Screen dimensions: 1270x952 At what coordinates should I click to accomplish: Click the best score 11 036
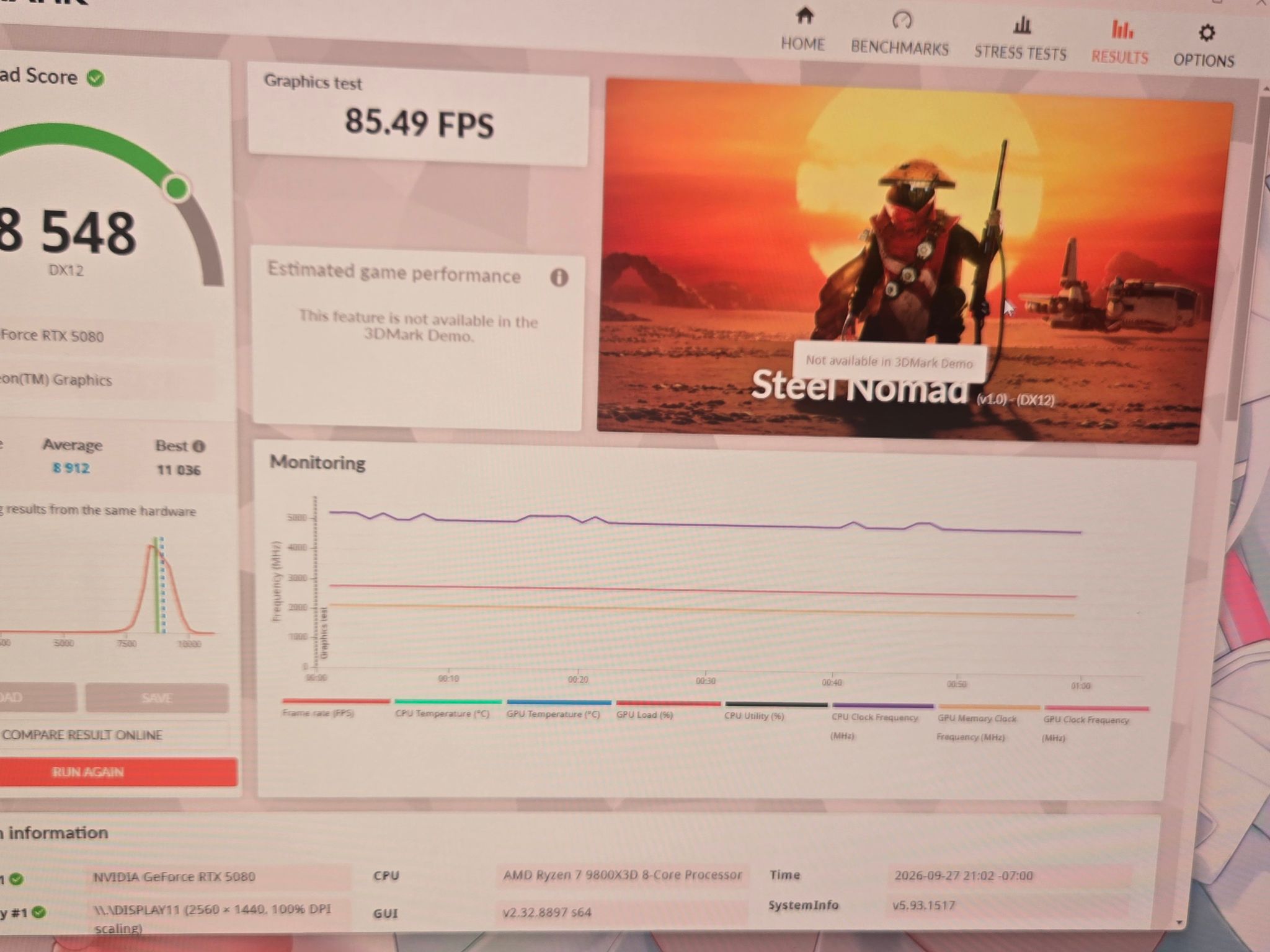coord(179,470)
